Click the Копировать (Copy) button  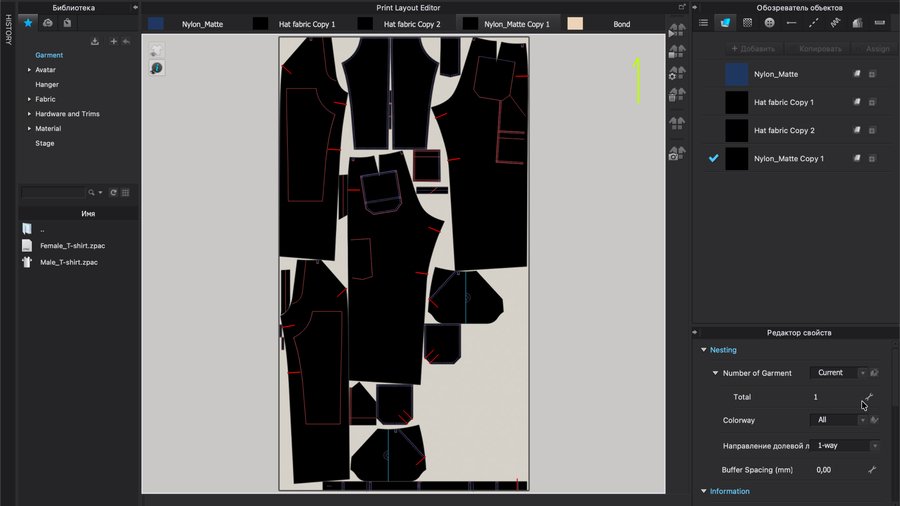click(x=819, y=48)
